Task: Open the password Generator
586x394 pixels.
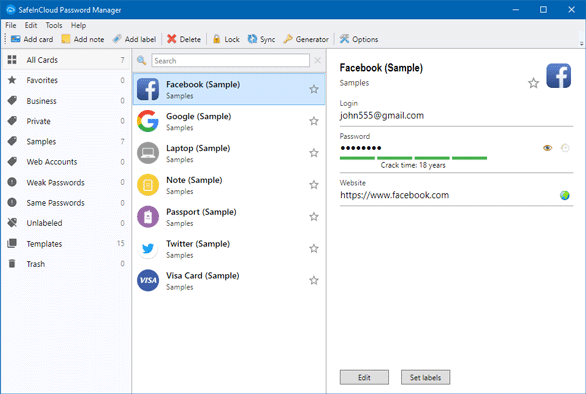Action: pos(306,39)
